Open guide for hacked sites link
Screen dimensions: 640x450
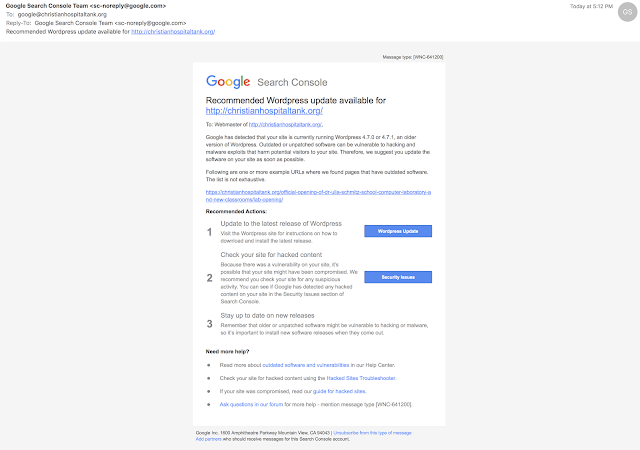tap(339, 391)
